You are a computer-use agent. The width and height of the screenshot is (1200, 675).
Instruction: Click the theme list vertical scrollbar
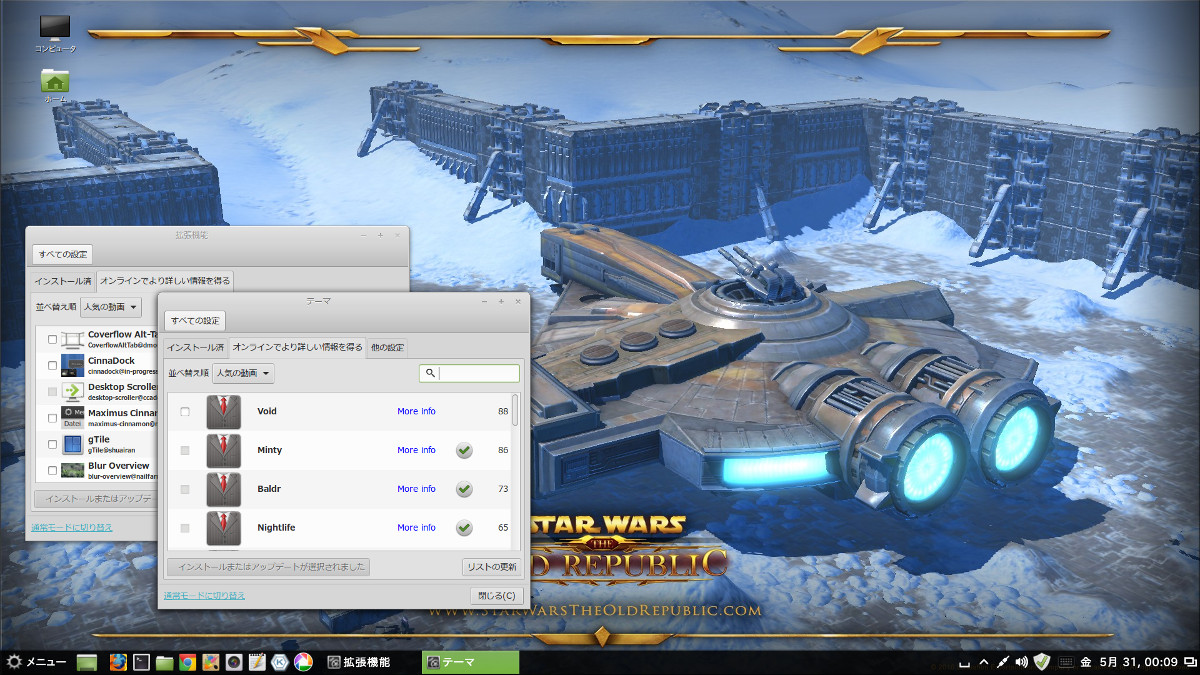click(x=516, y=410)
